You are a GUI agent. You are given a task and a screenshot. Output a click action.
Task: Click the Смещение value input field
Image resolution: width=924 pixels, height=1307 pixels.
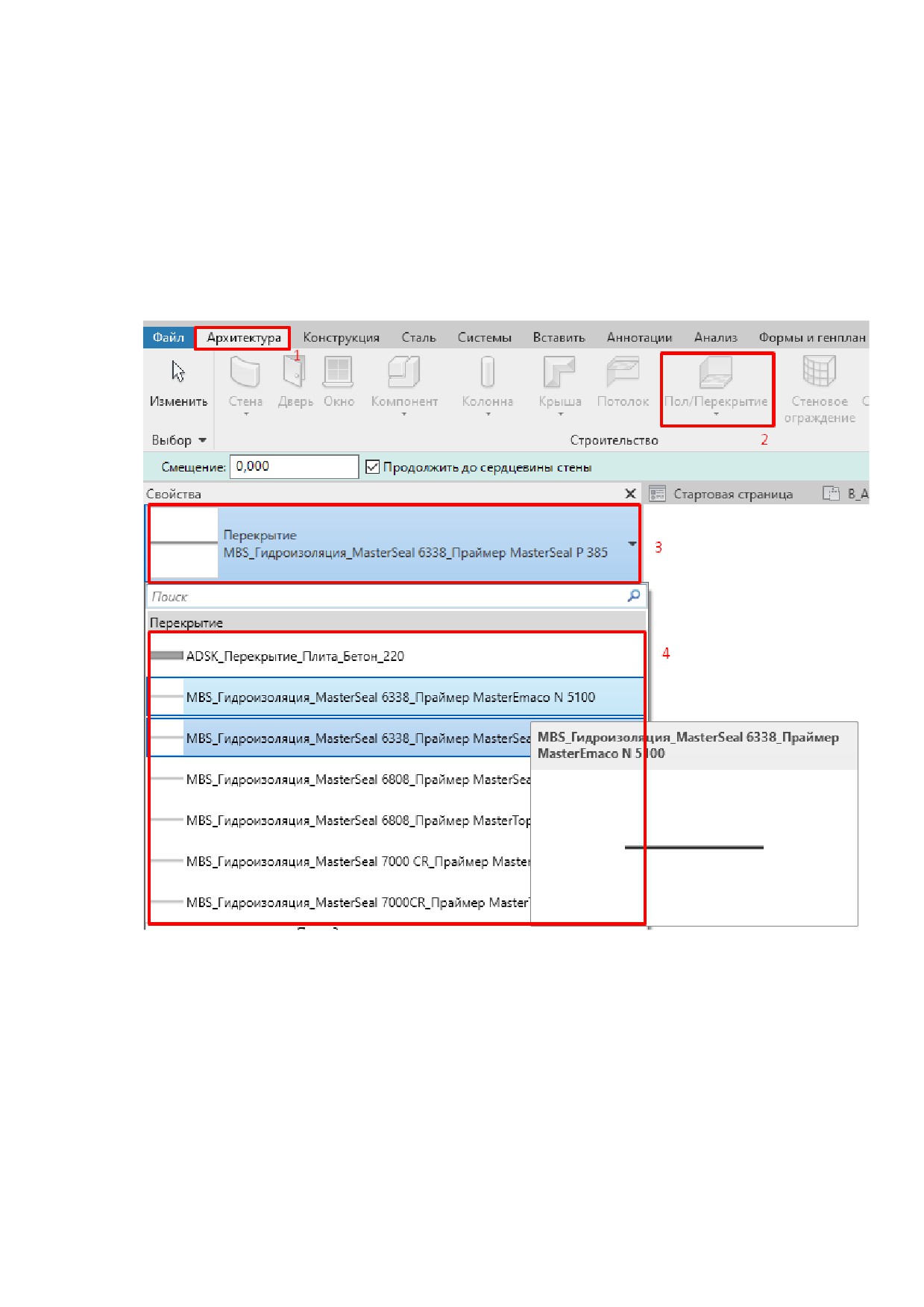click(x=294, y=467)
